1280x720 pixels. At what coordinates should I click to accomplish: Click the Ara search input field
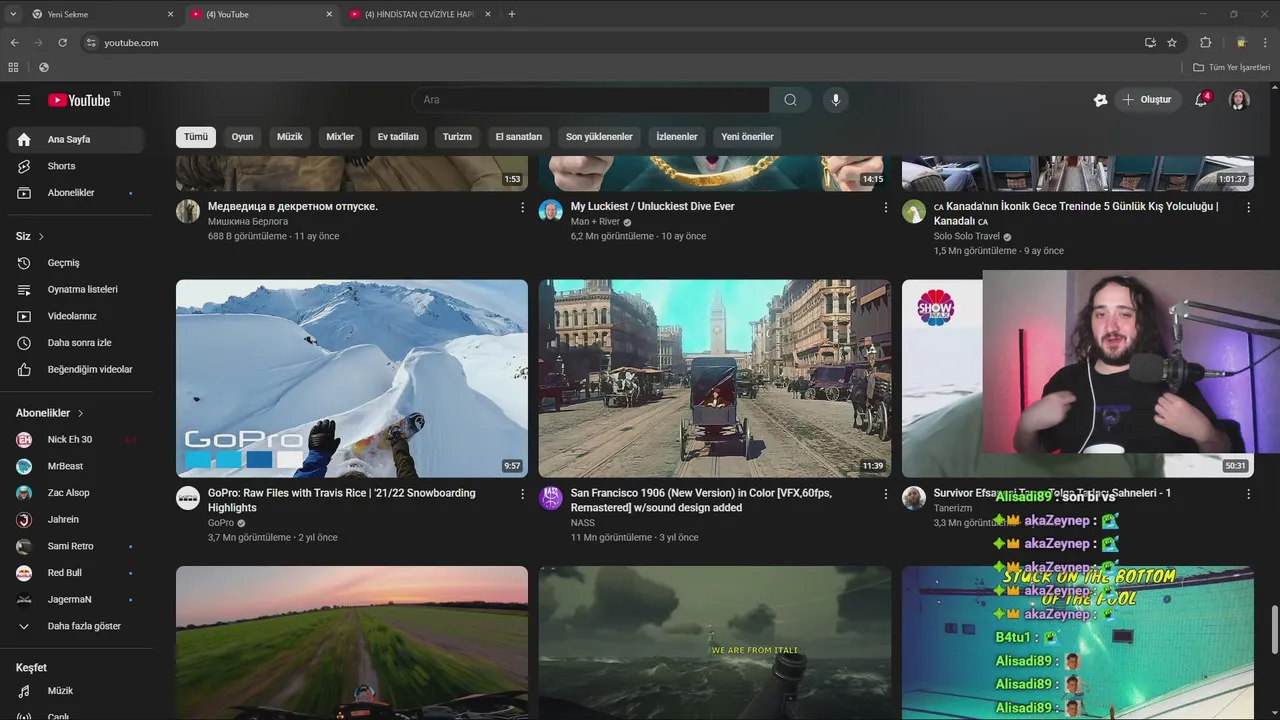(590, 100)
